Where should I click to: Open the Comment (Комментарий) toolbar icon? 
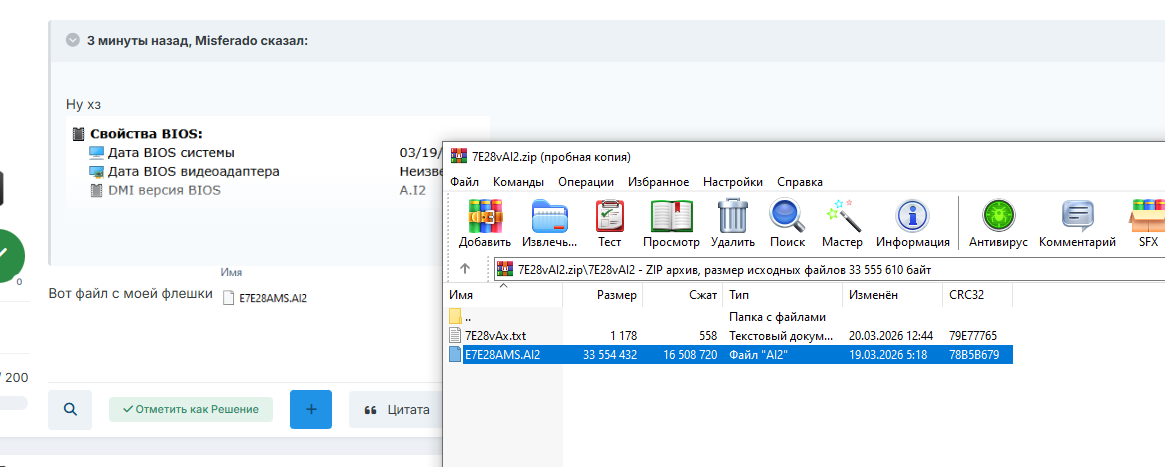coord(1077,216)
